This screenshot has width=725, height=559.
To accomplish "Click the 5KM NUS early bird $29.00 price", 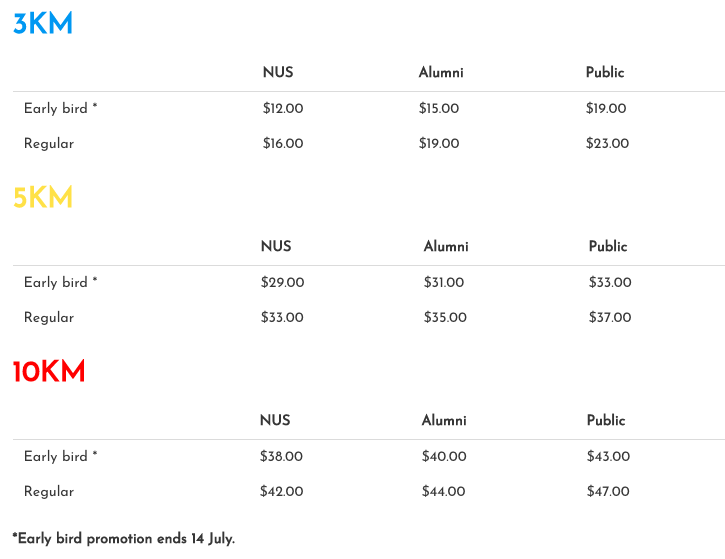I will (x=282, y=282).
